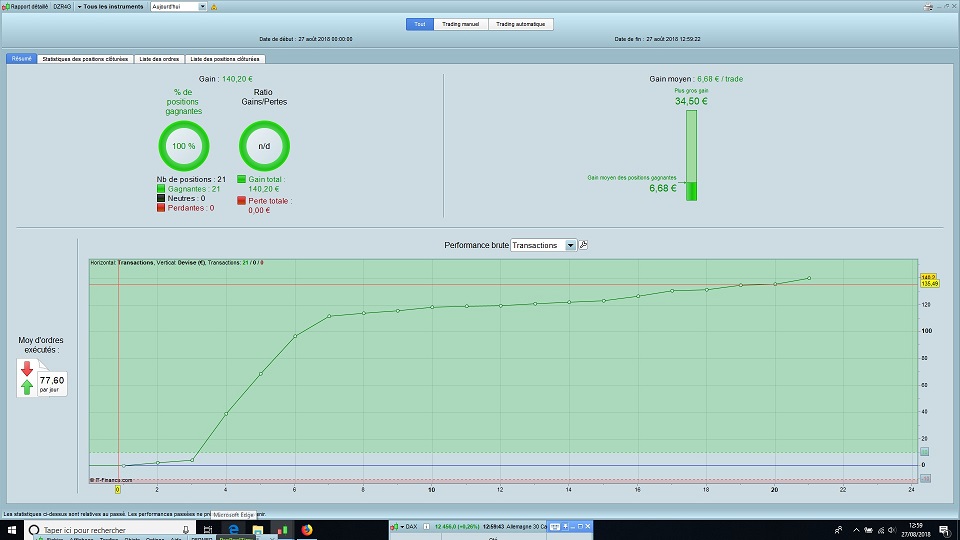Screen dimensions: 960x540
Task: Switch to the Résumé tab
Action: click(21, 59)
